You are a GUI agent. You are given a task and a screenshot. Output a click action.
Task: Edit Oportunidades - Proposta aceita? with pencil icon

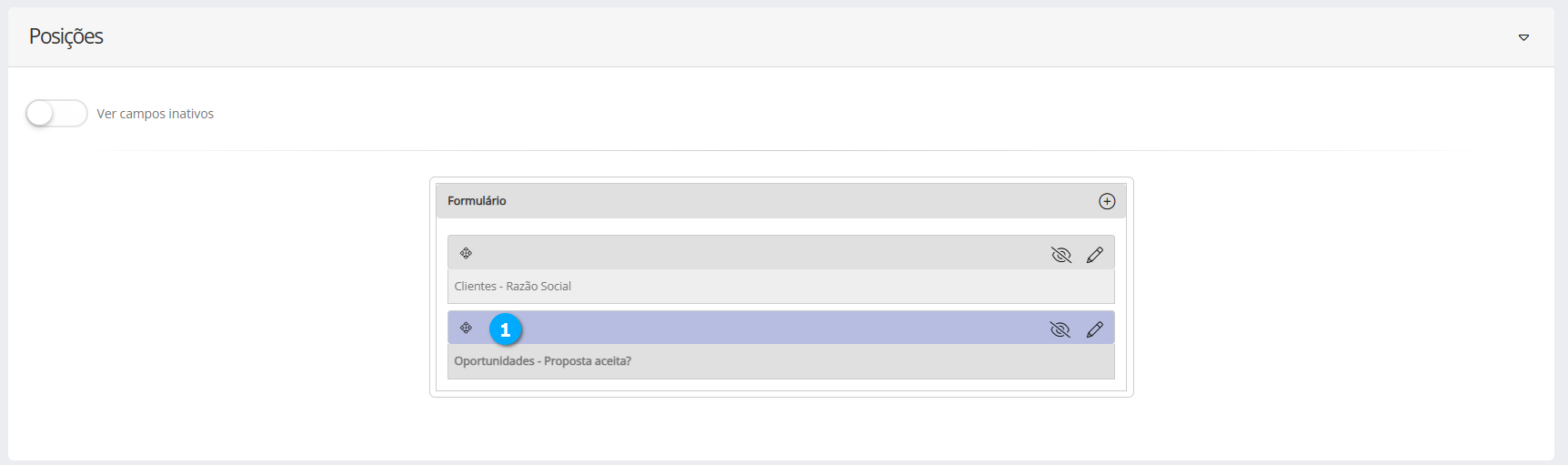[x=1095, y=329]
